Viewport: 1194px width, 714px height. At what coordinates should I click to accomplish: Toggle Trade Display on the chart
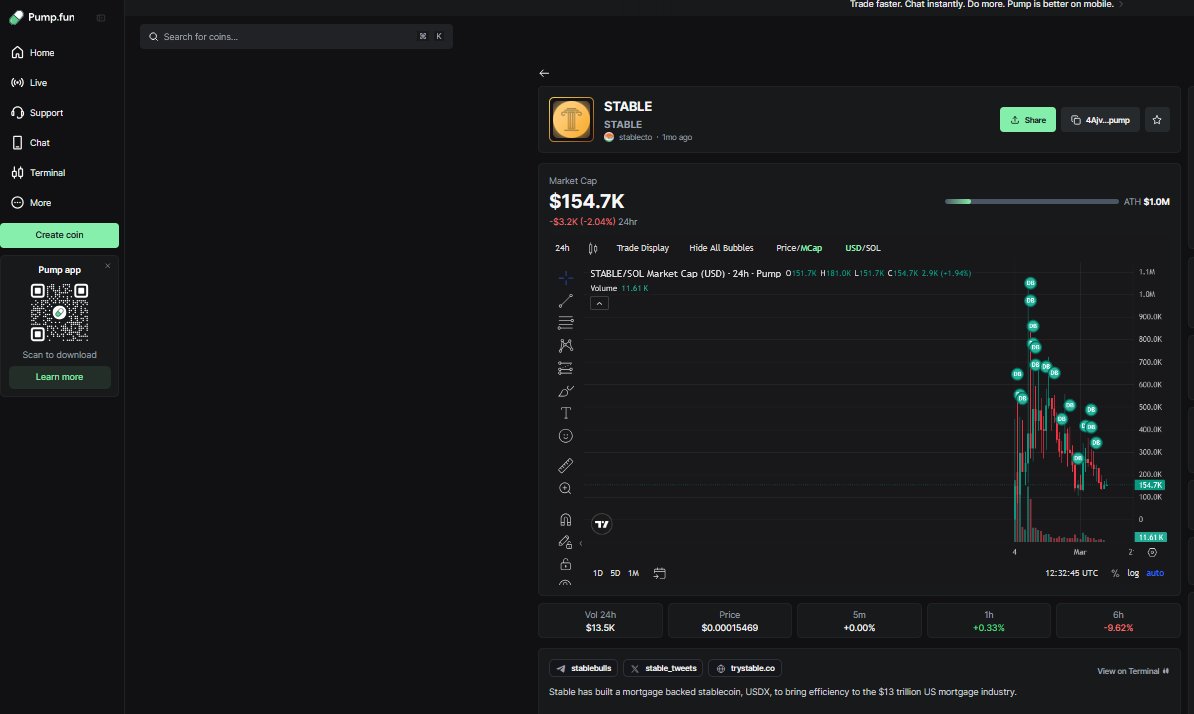tap(643, 248)
